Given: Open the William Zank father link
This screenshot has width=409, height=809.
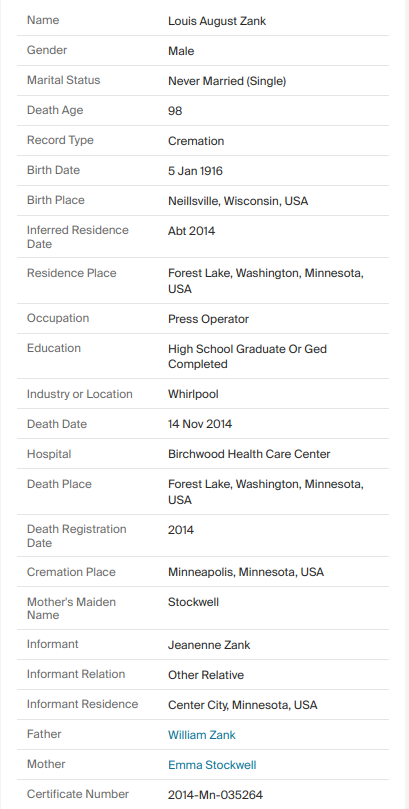Looking at the screenshot, I should tap(202, 735).
